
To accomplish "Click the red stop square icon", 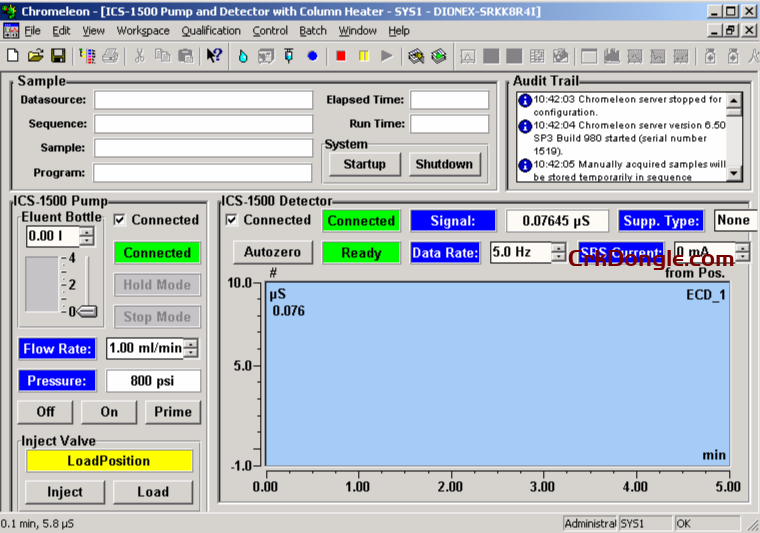I will coord(341,56).
